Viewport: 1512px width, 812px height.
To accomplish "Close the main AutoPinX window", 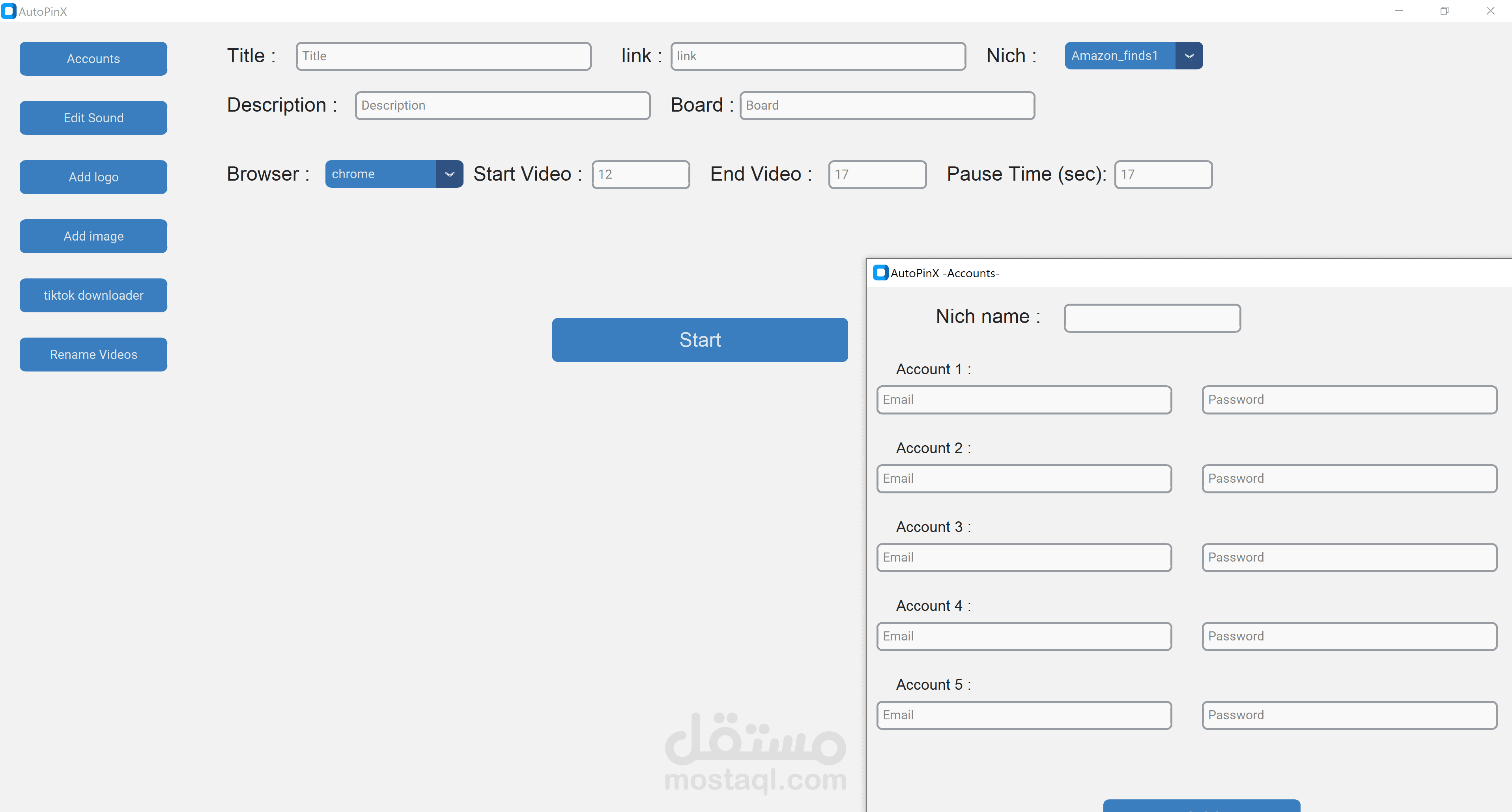I will [1490, 11].
